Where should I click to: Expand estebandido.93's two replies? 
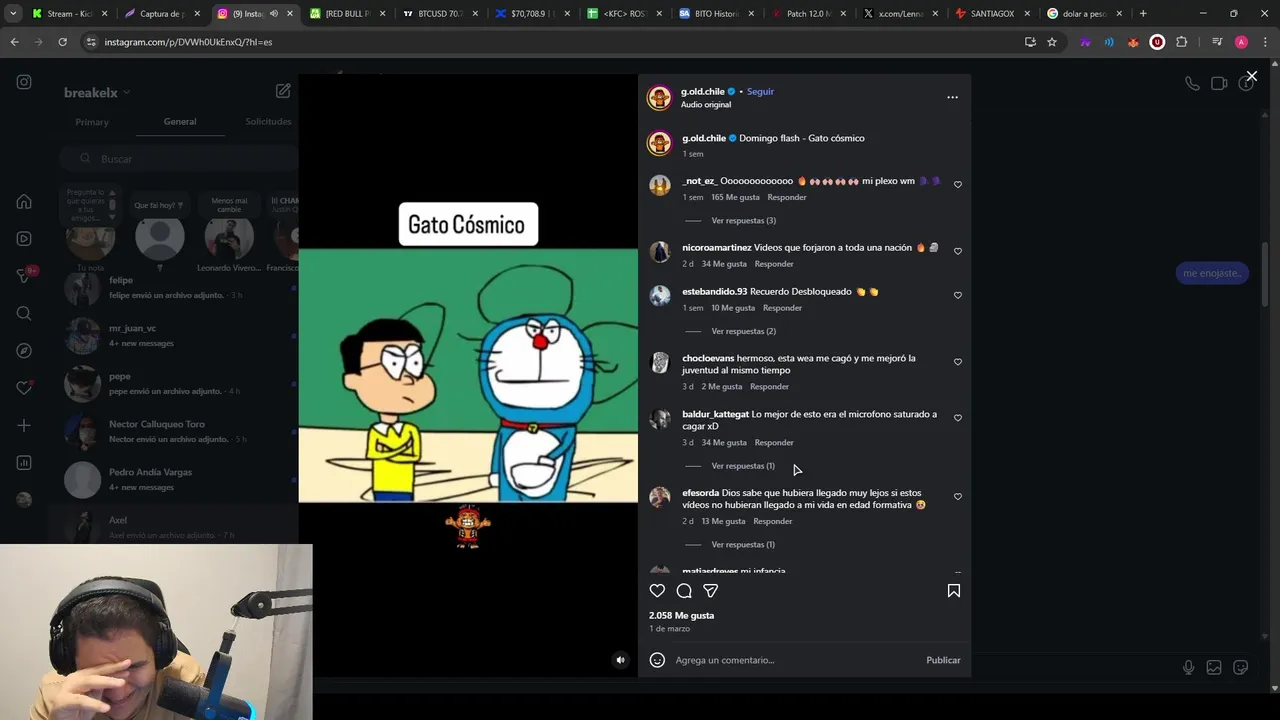tap(743, 331)
